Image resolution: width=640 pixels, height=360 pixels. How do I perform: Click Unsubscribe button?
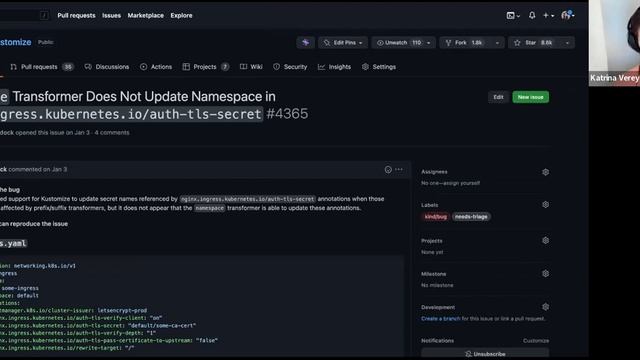[x=485, y=354]
